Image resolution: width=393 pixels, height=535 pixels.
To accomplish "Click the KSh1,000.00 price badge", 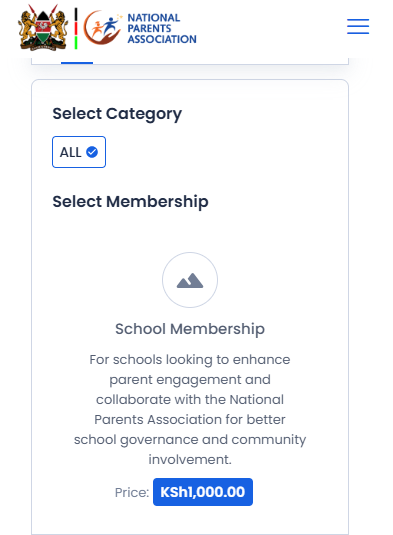I will tap(203, 492).
